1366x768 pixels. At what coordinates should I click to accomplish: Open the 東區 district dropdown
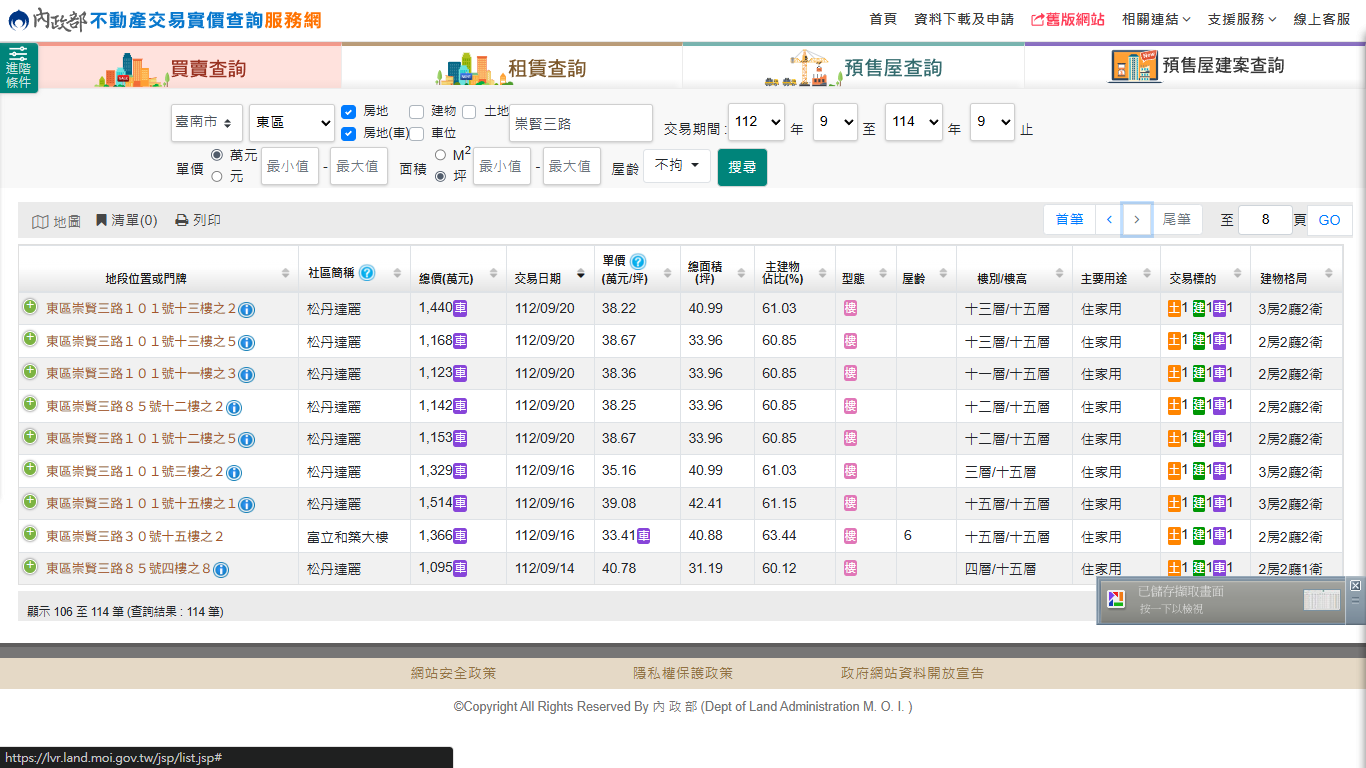pos(292,122)
